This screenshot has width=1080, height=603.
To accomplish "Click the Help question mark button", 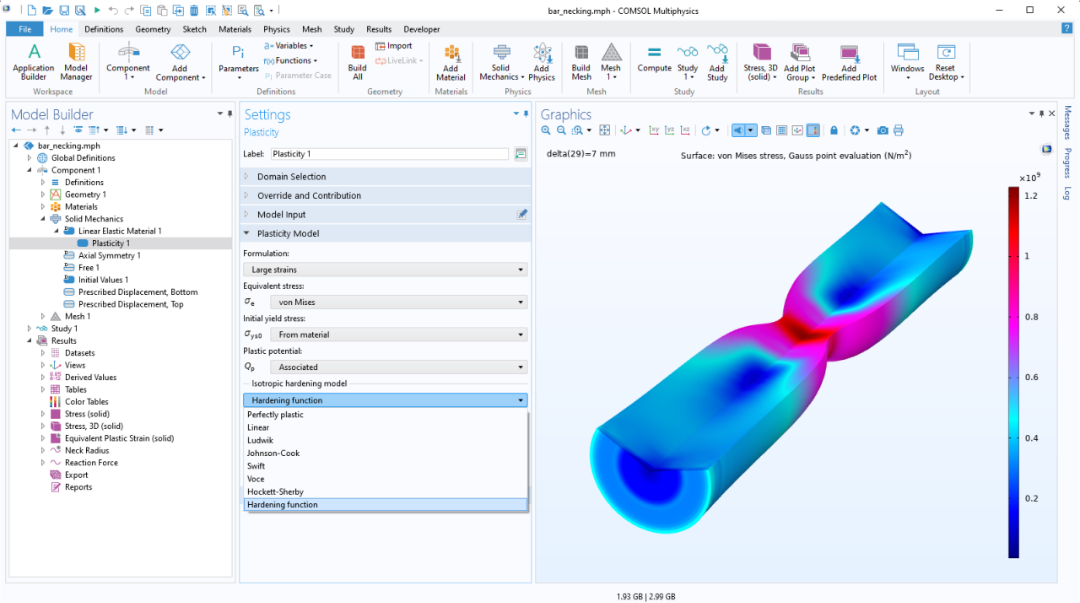I will [1067, 29].
